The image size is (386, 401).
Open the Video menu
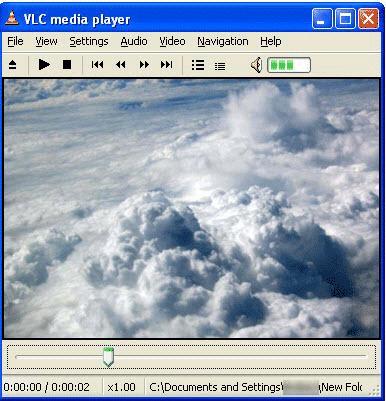[x=172, y=41]
